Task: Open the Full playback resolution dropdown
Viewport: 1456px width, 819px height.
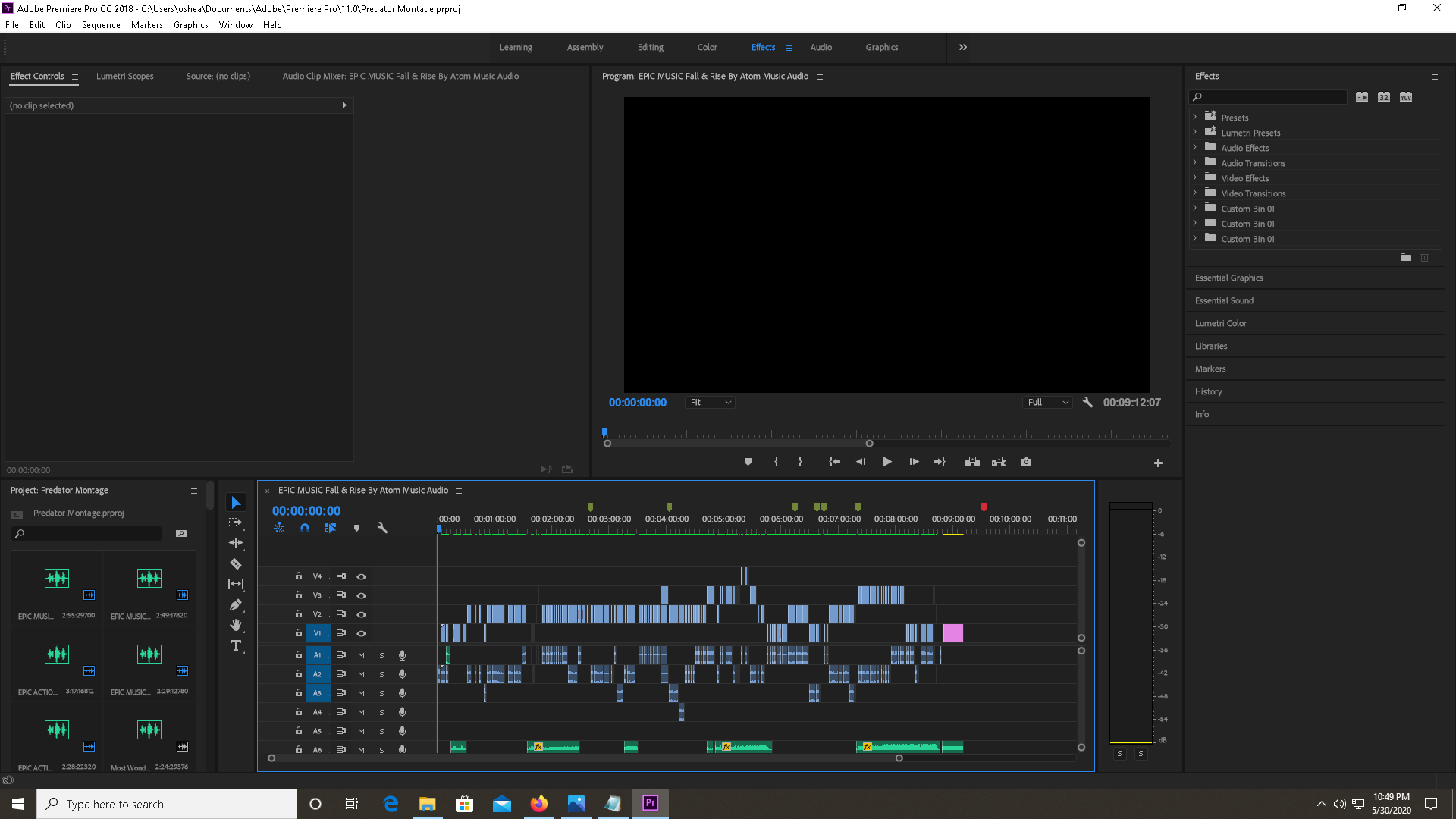Action: tap(1047, 403)
